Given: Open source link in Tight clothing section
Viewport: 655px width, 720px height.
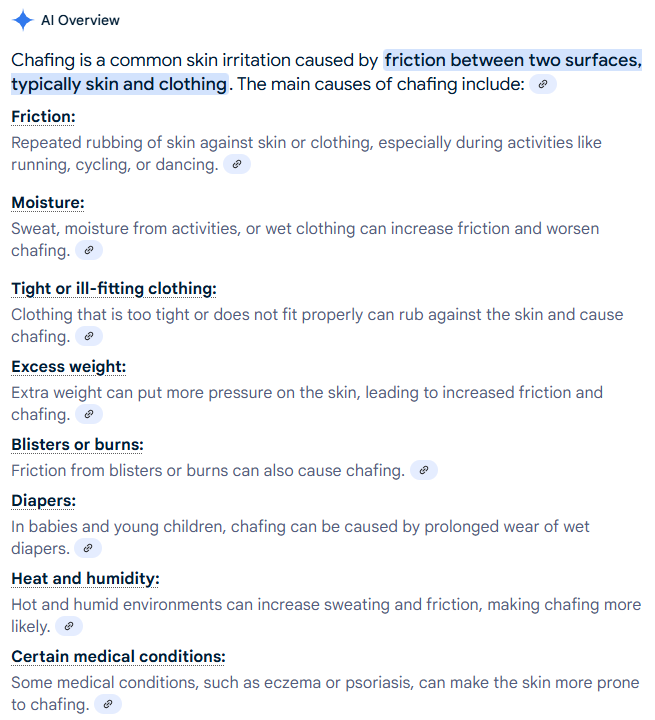Looking at the screenshot, I should [89, 336].
